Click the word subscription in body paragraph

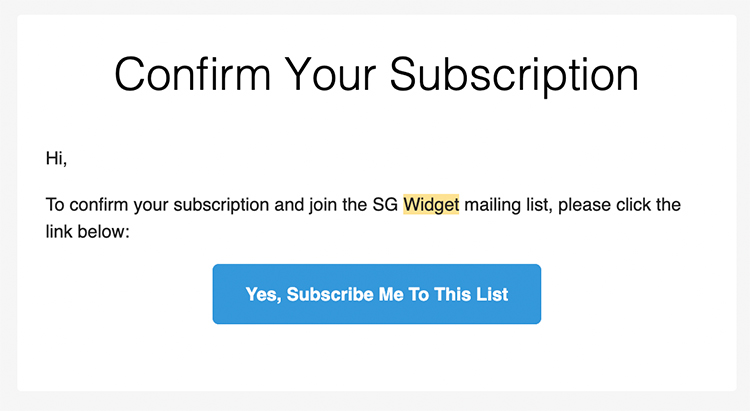[221, 205]
